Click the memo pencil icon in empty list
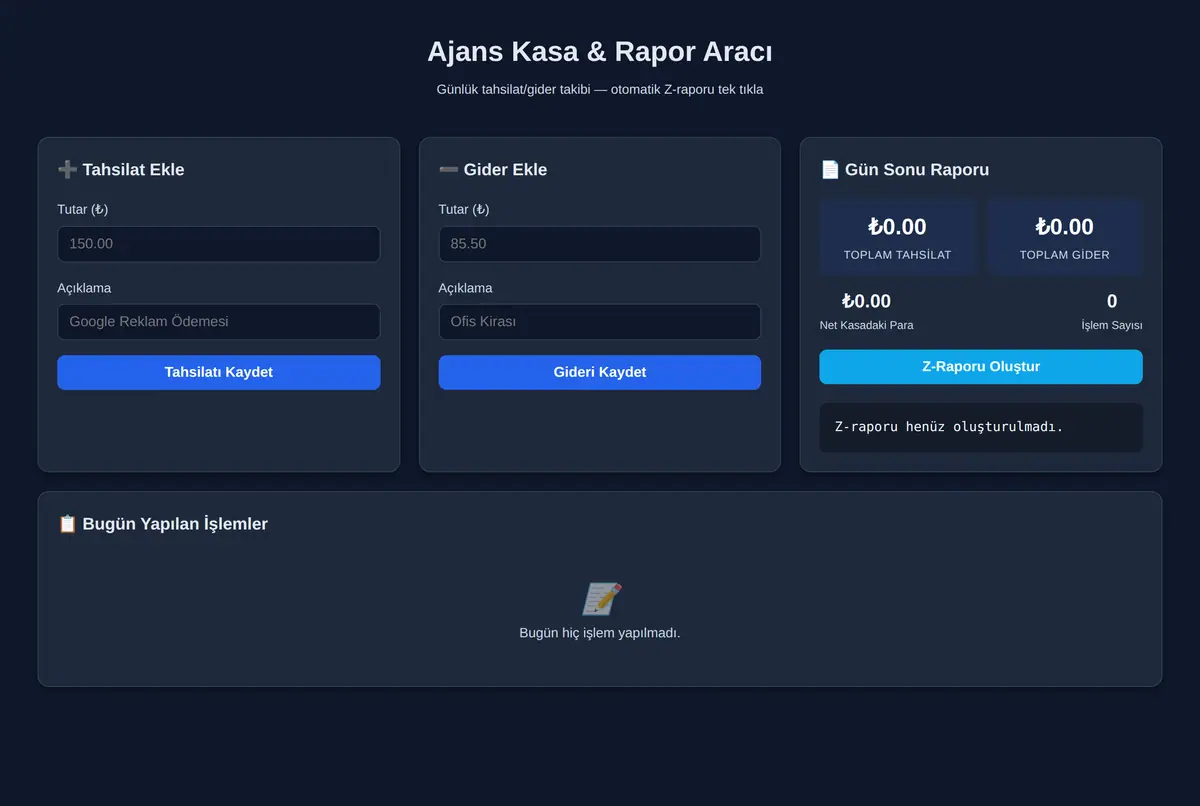 (x=601, y=599)
